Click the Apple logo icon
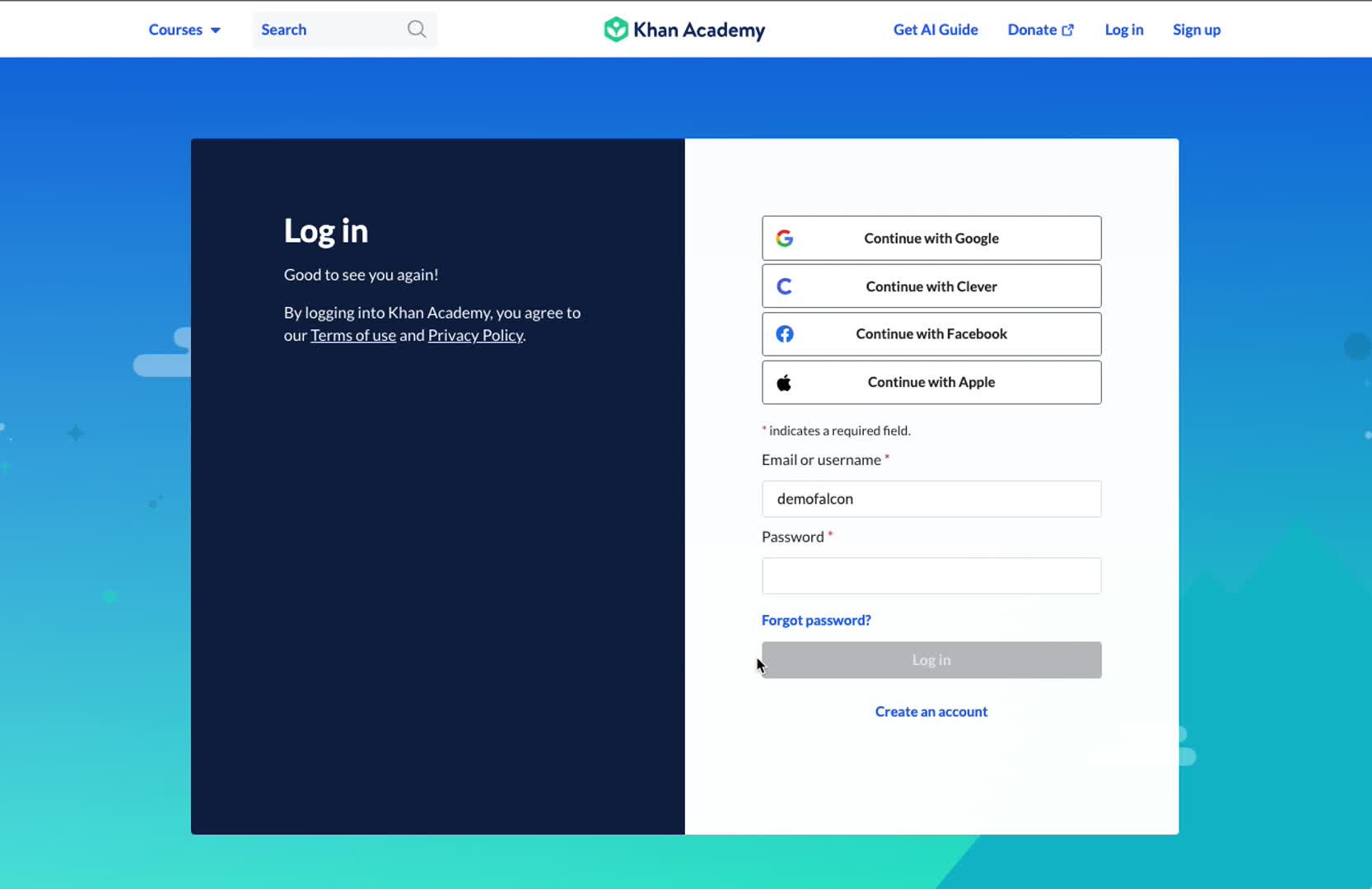1372x889 pixels. pyautogui.click(x=784, y=383)
